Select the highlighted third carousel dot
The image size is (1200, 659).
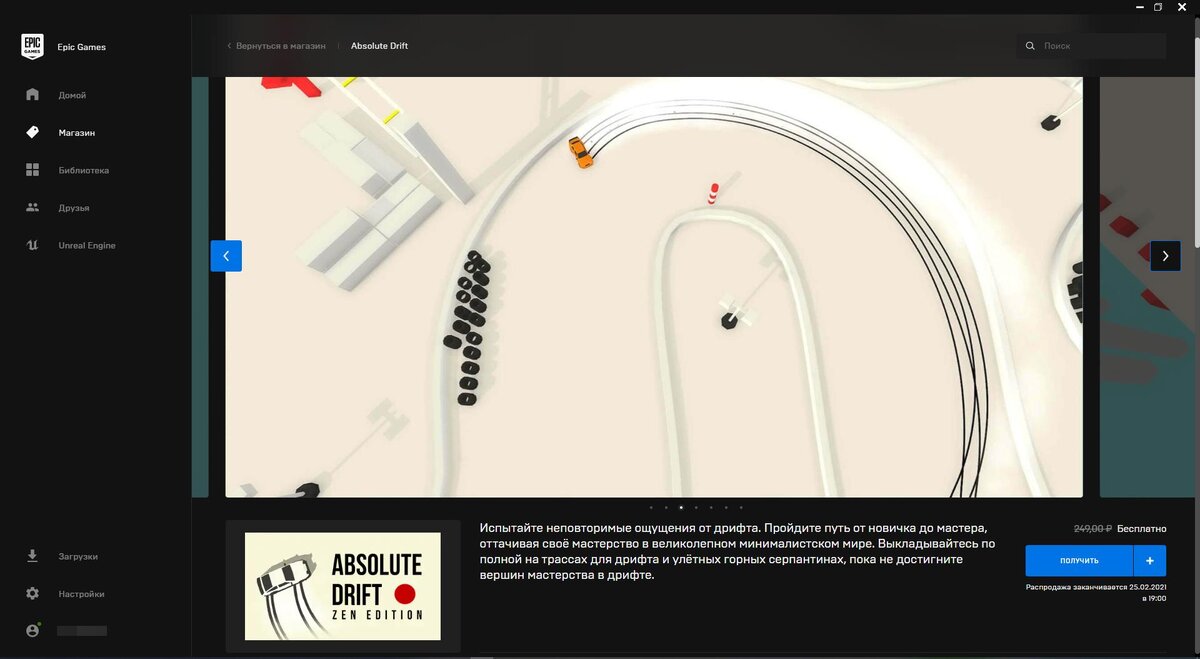point(681,508)
